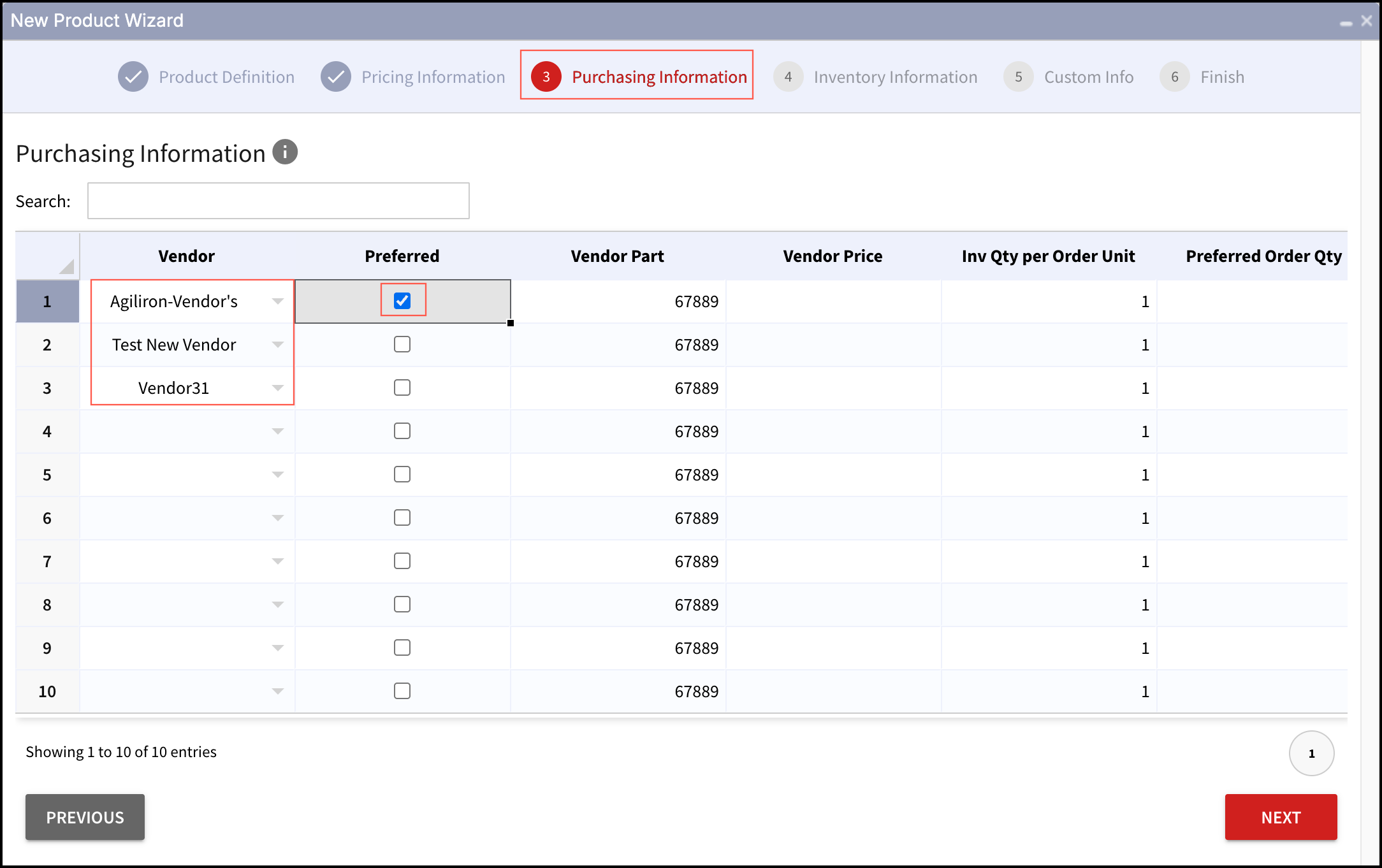Sort by Inv Qty per Order Unit header
This screenshot has height=868, width=1382.
(1049, 256)
